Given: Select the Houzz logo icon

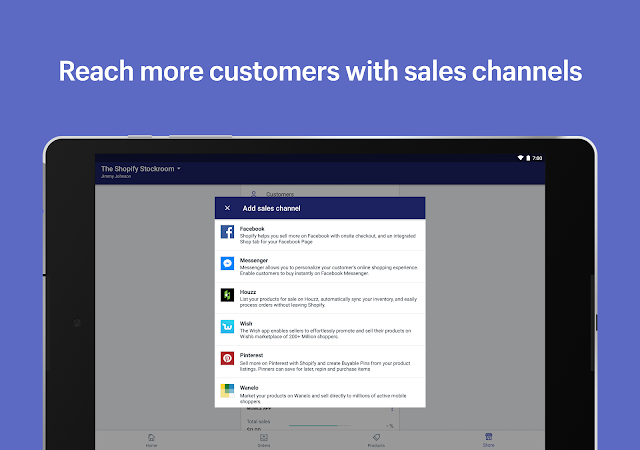Looking at the screenshot, I should pyautogui.click(x=227, y=295).
